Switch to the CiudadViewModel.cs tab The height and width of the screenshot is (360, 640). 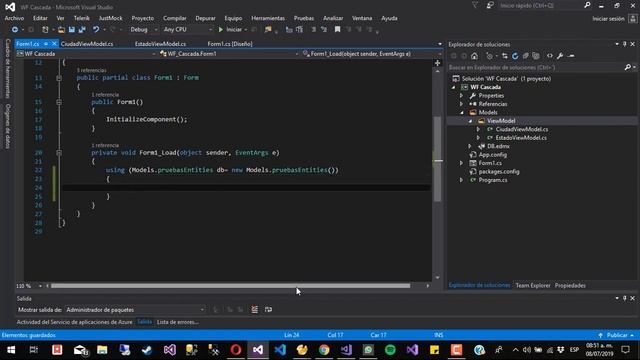tap(87, 44)
